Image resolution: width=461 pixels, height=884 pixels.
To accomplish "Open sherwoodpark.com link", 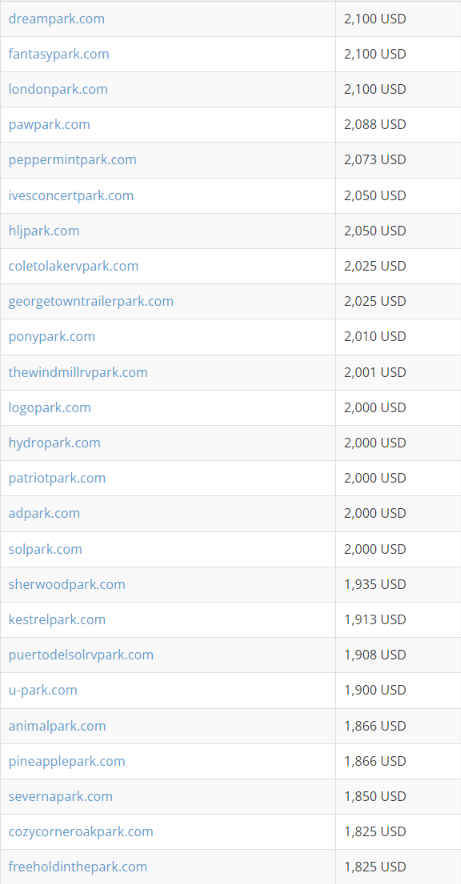I will (x=67, y=584).
